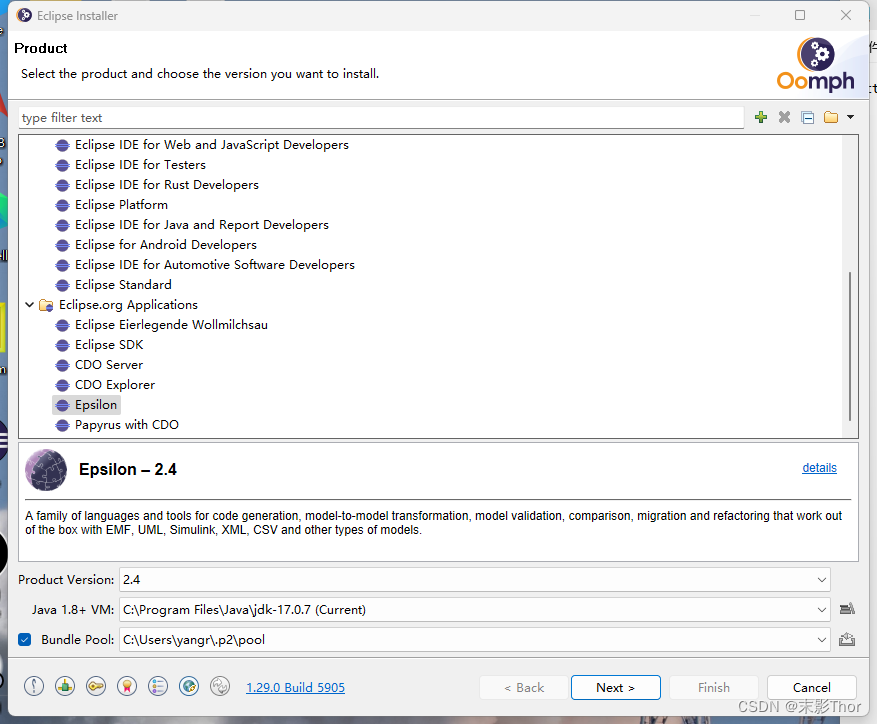Select Eclipse Platform
877x724 pixels.
(121, 205)
